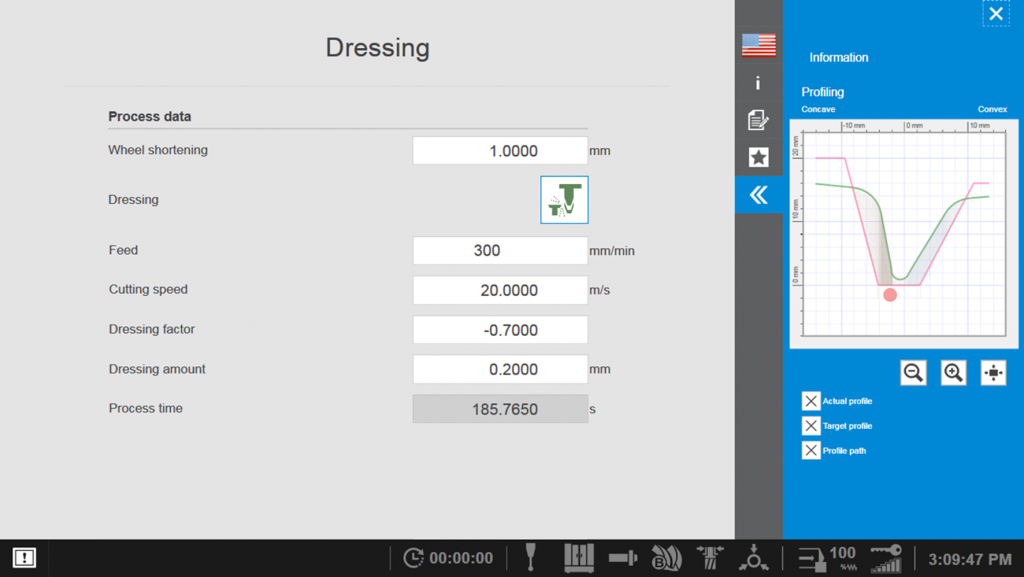
Task: Click the dressing mode icon button
Action: [564, 200]
